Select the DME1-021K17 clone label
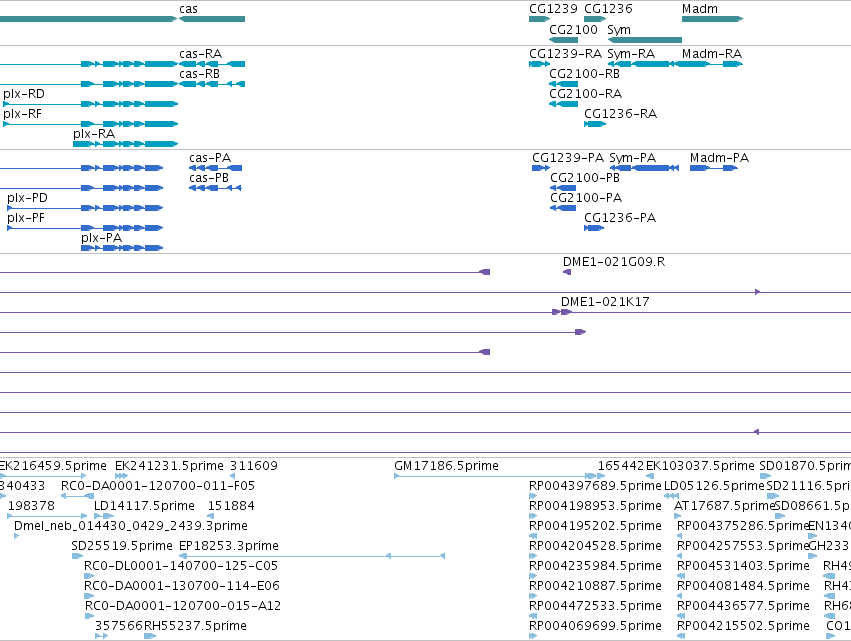 point(605,302)
